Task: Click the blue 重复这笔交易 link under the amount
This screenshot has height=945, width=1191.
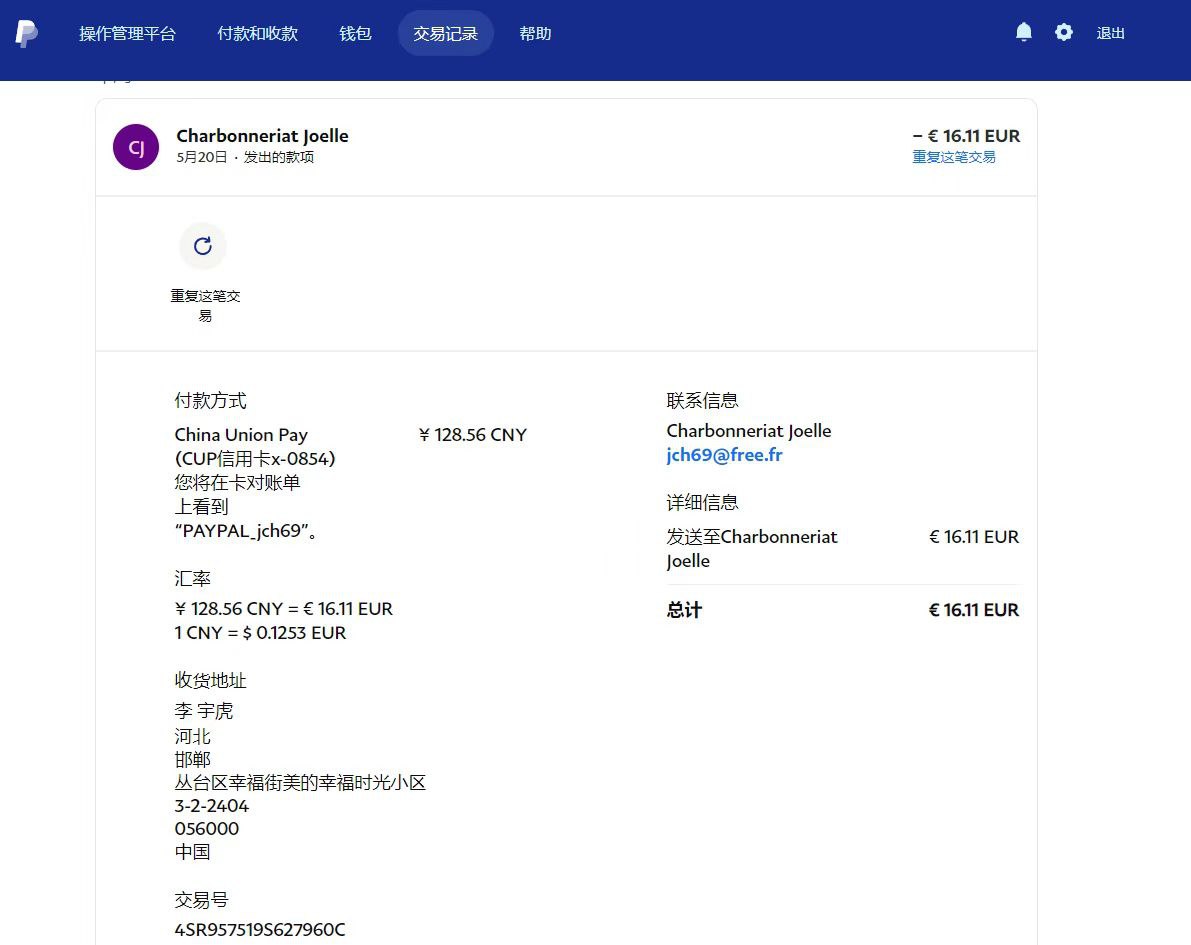Action: 953,157
